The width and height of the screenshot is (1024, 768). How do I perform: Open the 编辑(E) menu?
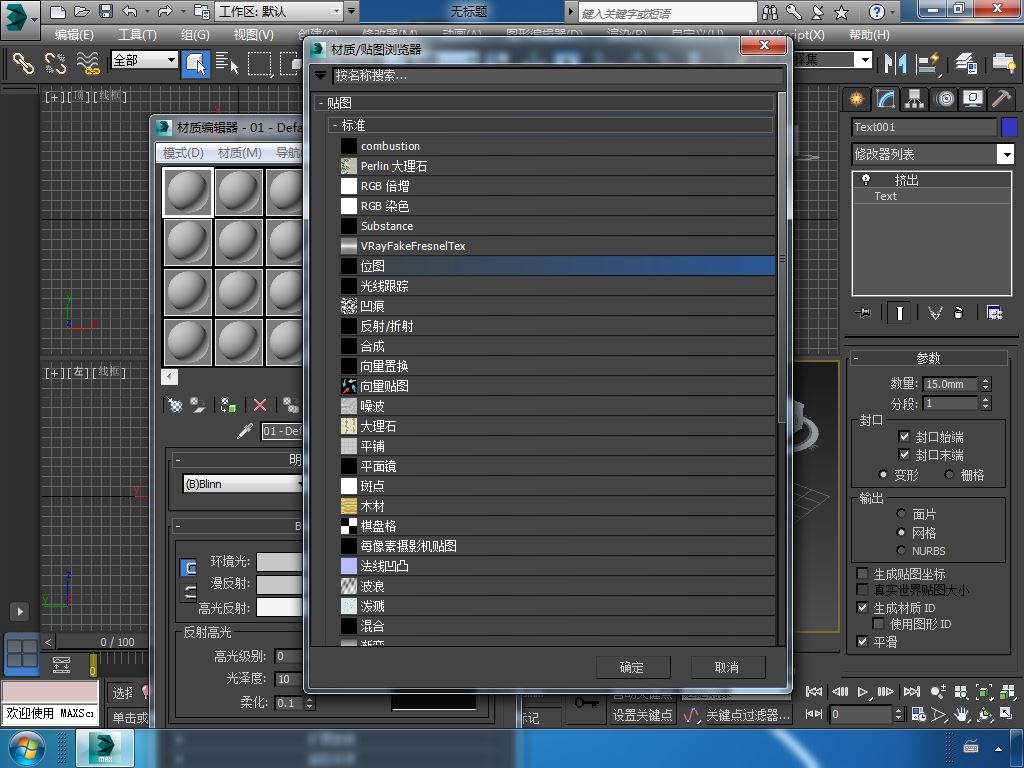pyautogui.click(x=74, y=35)
